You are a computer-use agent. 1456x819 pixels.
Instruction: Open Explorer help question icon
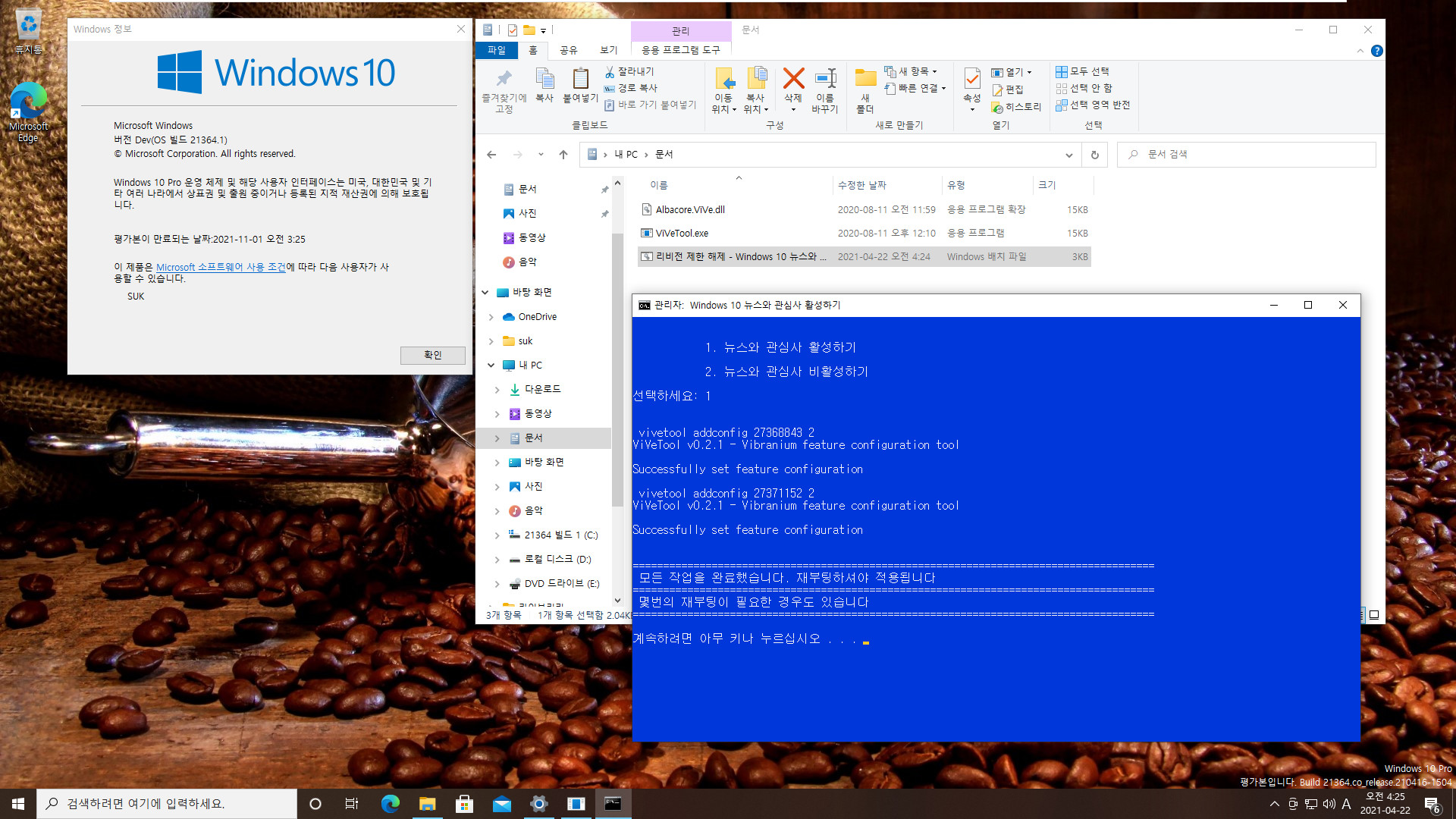(x=1376, y=51)
